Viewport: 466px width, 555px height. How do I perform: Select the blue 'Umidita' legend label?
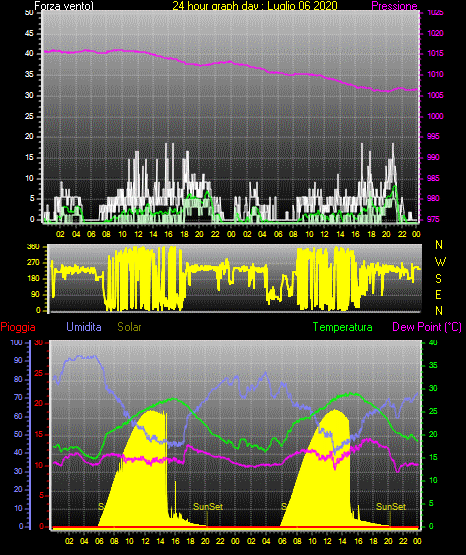click(84, 327)
